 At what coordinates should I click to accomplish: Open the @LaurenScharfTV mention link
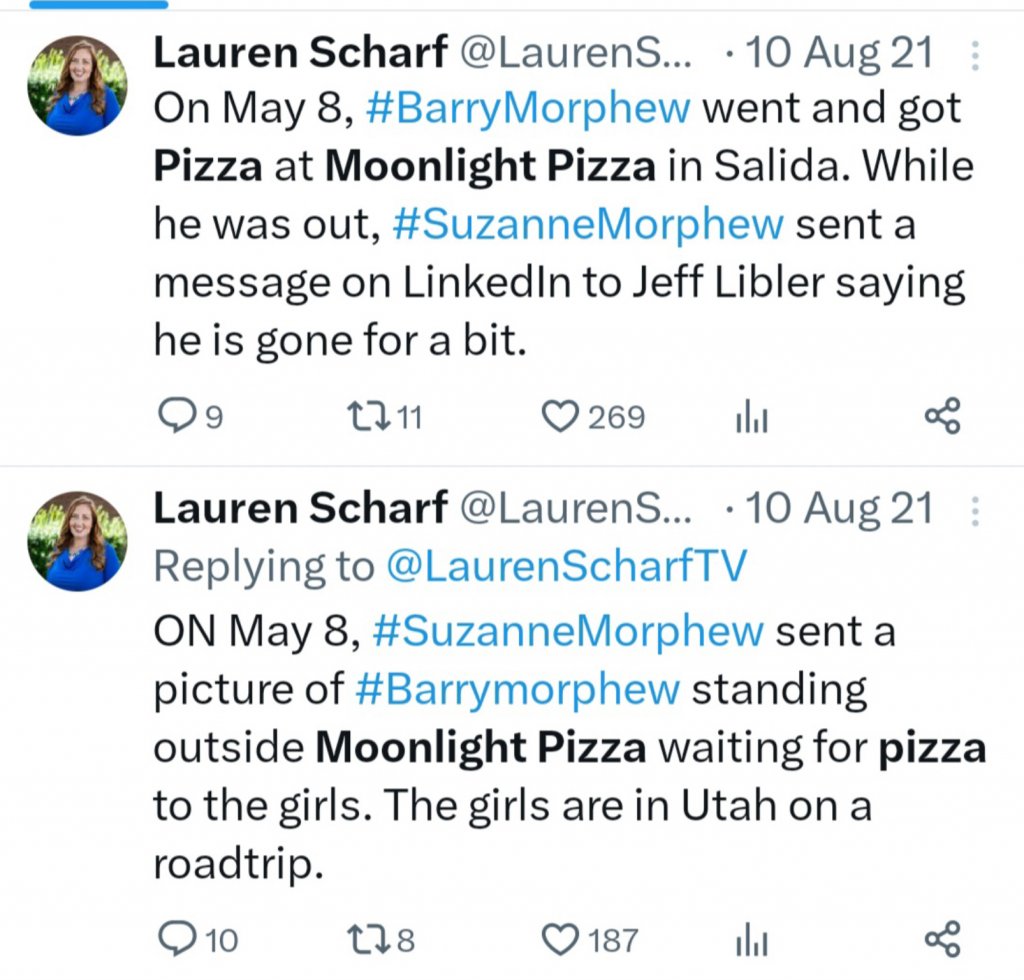pyautogui.click(x=566, y=566)
